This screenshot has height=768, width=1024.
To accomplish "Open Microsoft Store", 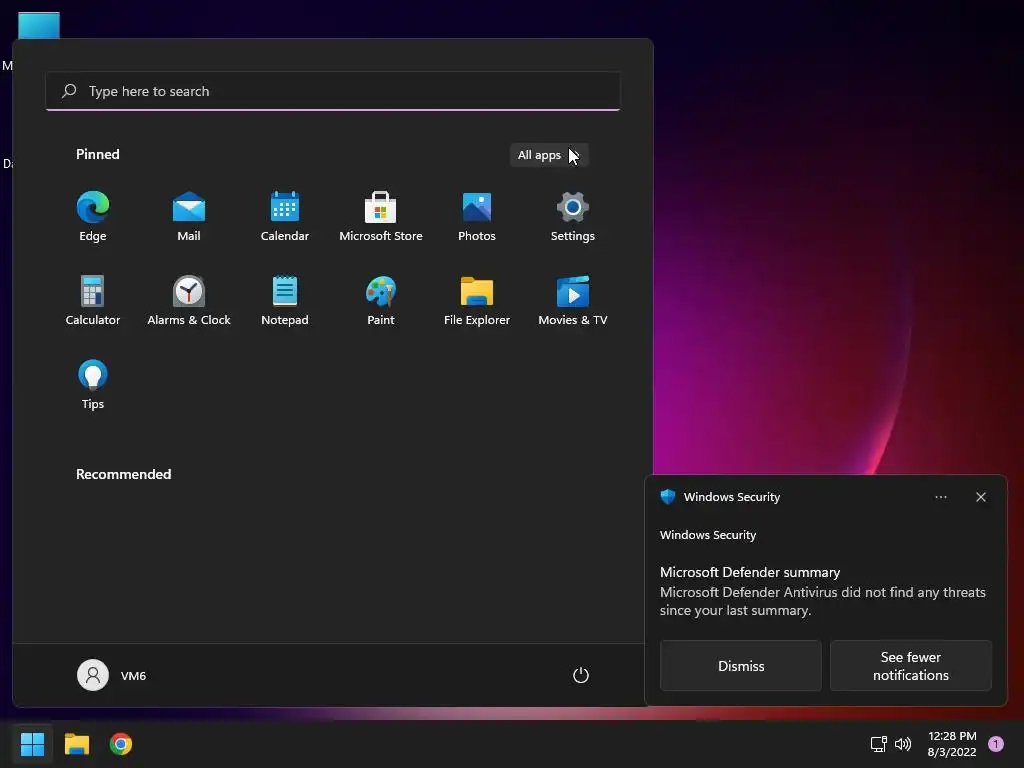I will coord(381,217).
